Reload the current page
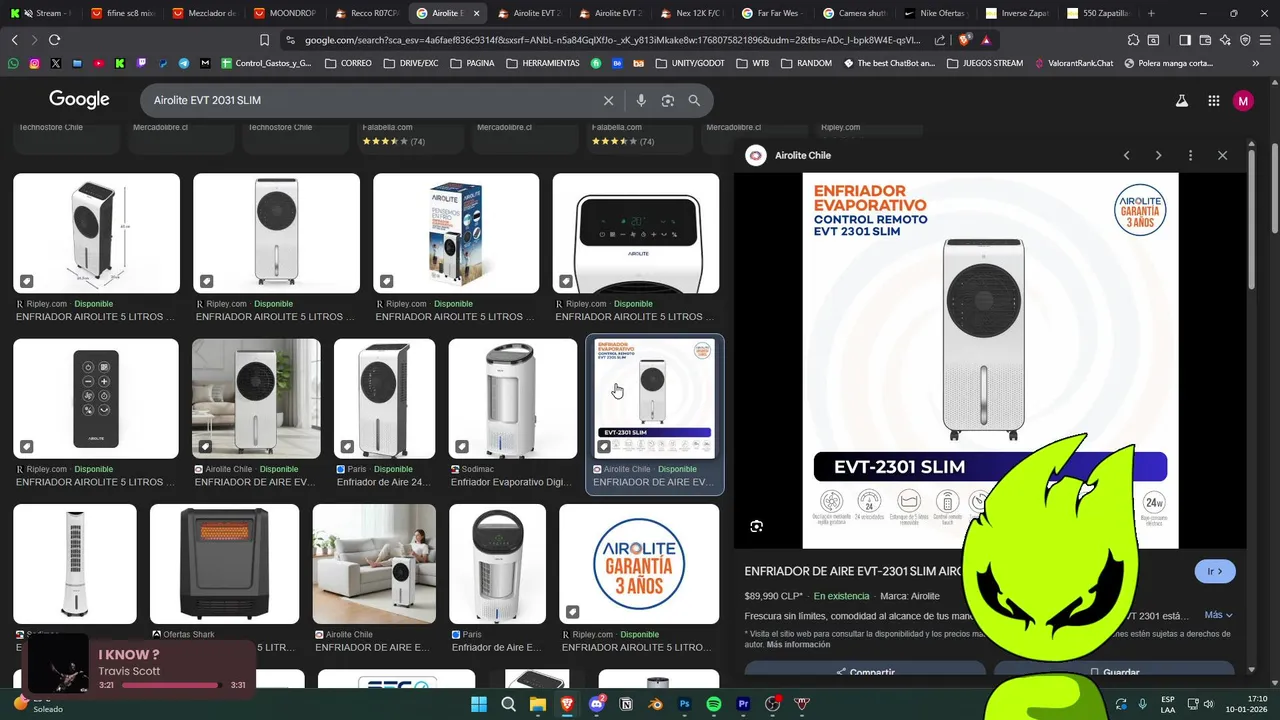The width and height of the screenshot is (1280, 720). coord(54,40)
